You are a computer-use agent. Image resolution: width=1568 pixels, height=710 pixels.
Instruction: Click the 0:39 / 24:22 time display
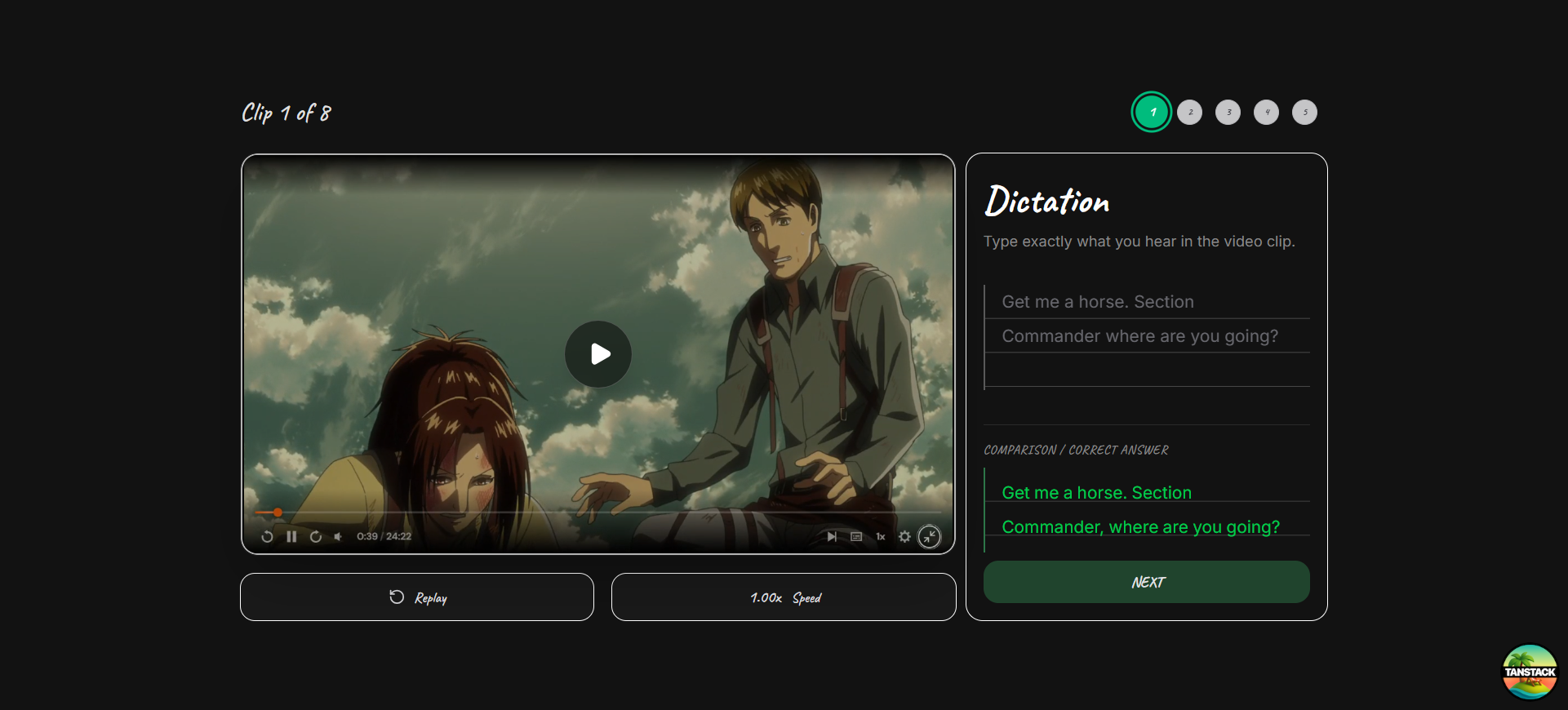(x=384, y=537)
